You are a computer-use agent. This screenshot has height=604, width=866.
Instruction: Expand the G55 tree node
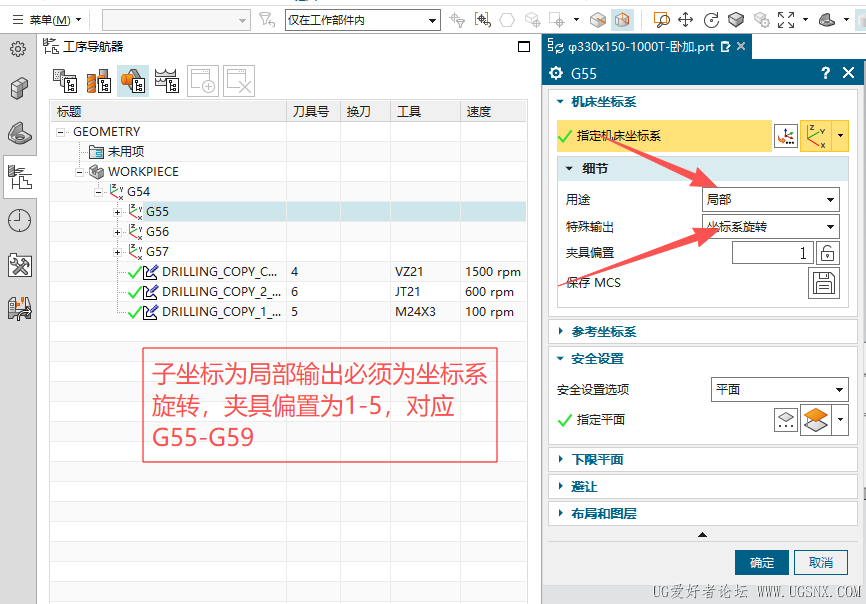pos(117,213)
